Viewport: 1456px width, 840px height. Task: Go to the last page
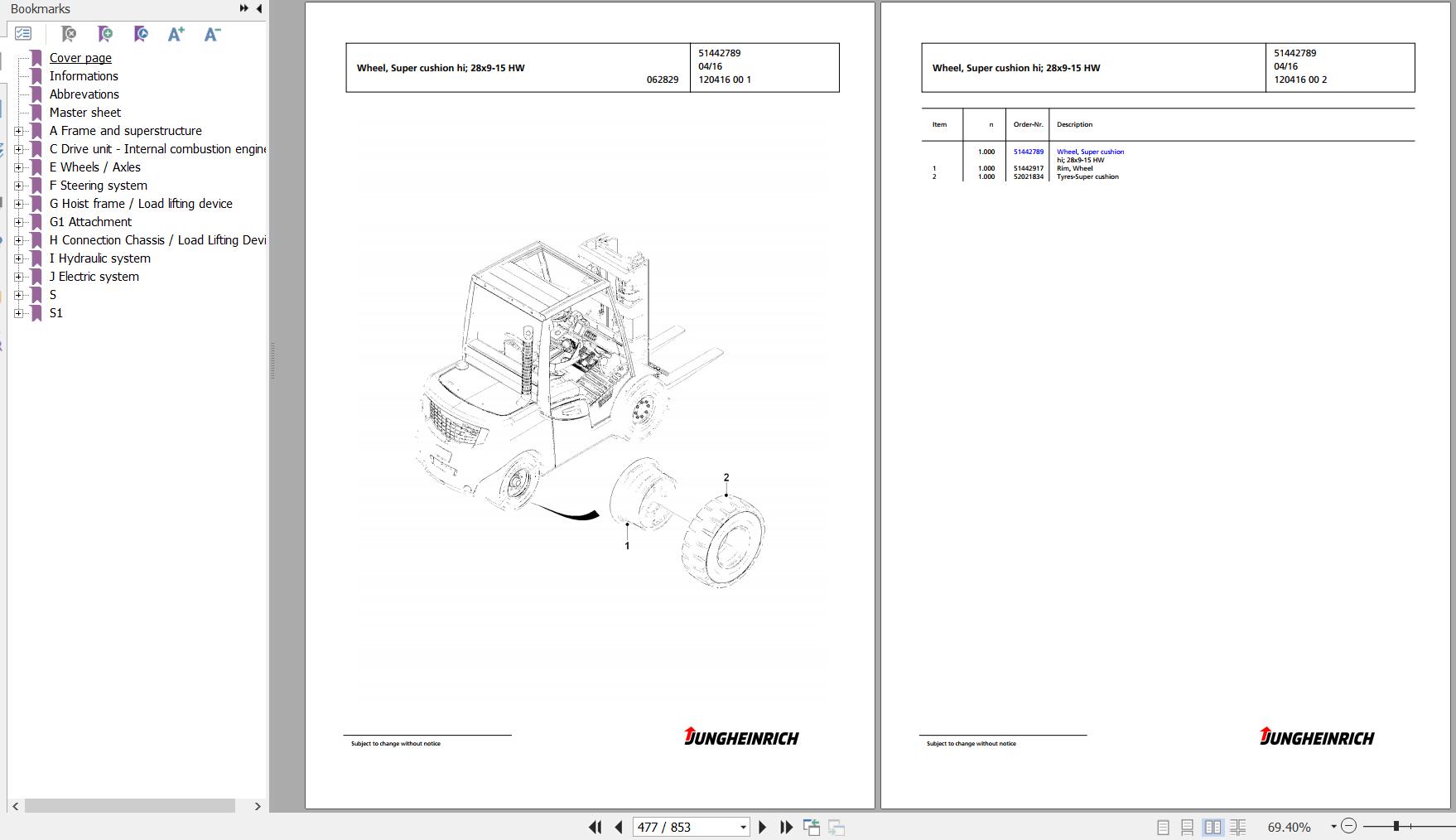[786, 827]
